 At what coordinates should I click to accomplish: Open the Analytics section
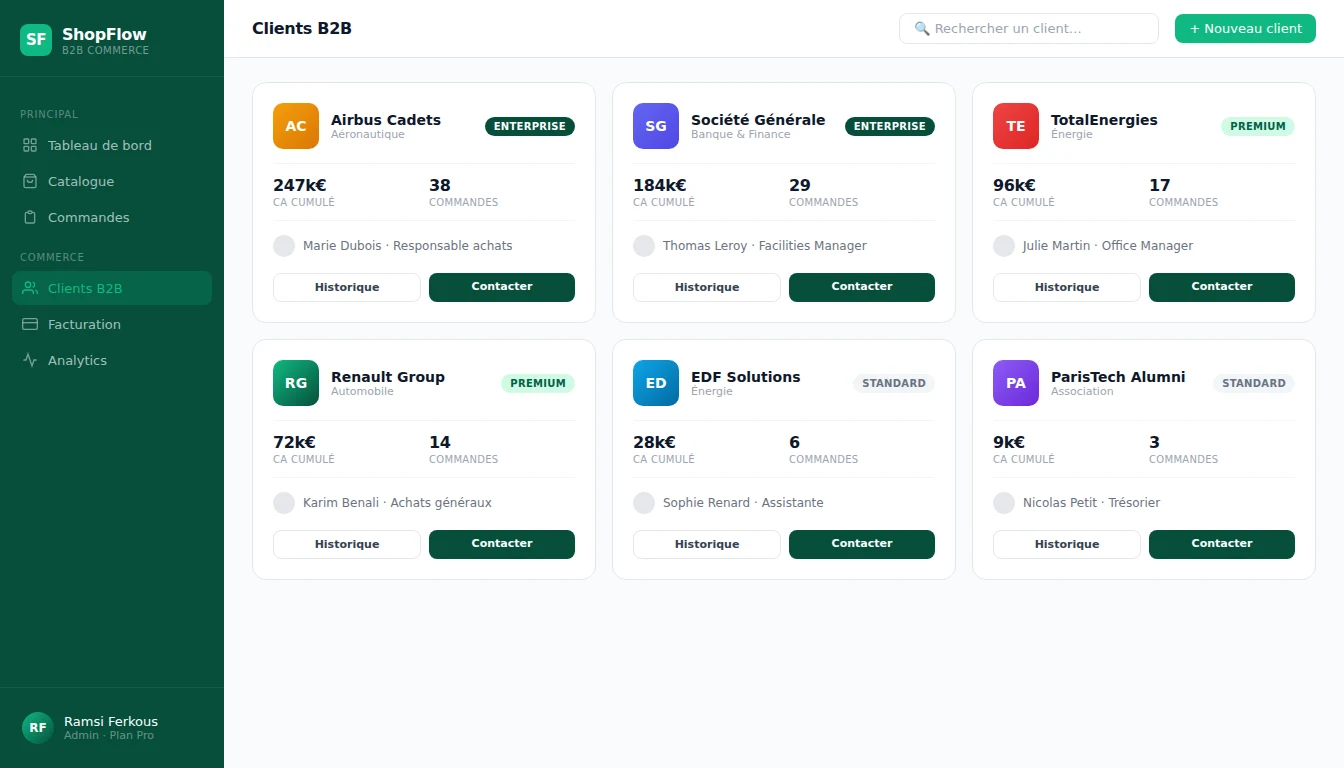[112, 360]
